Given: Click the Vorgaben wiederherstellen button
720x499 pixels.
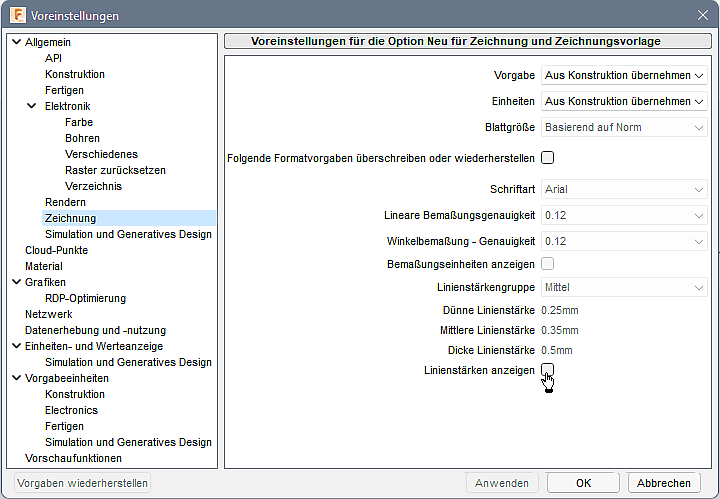Looking at the screenshot, I should [x=83, y=483].
